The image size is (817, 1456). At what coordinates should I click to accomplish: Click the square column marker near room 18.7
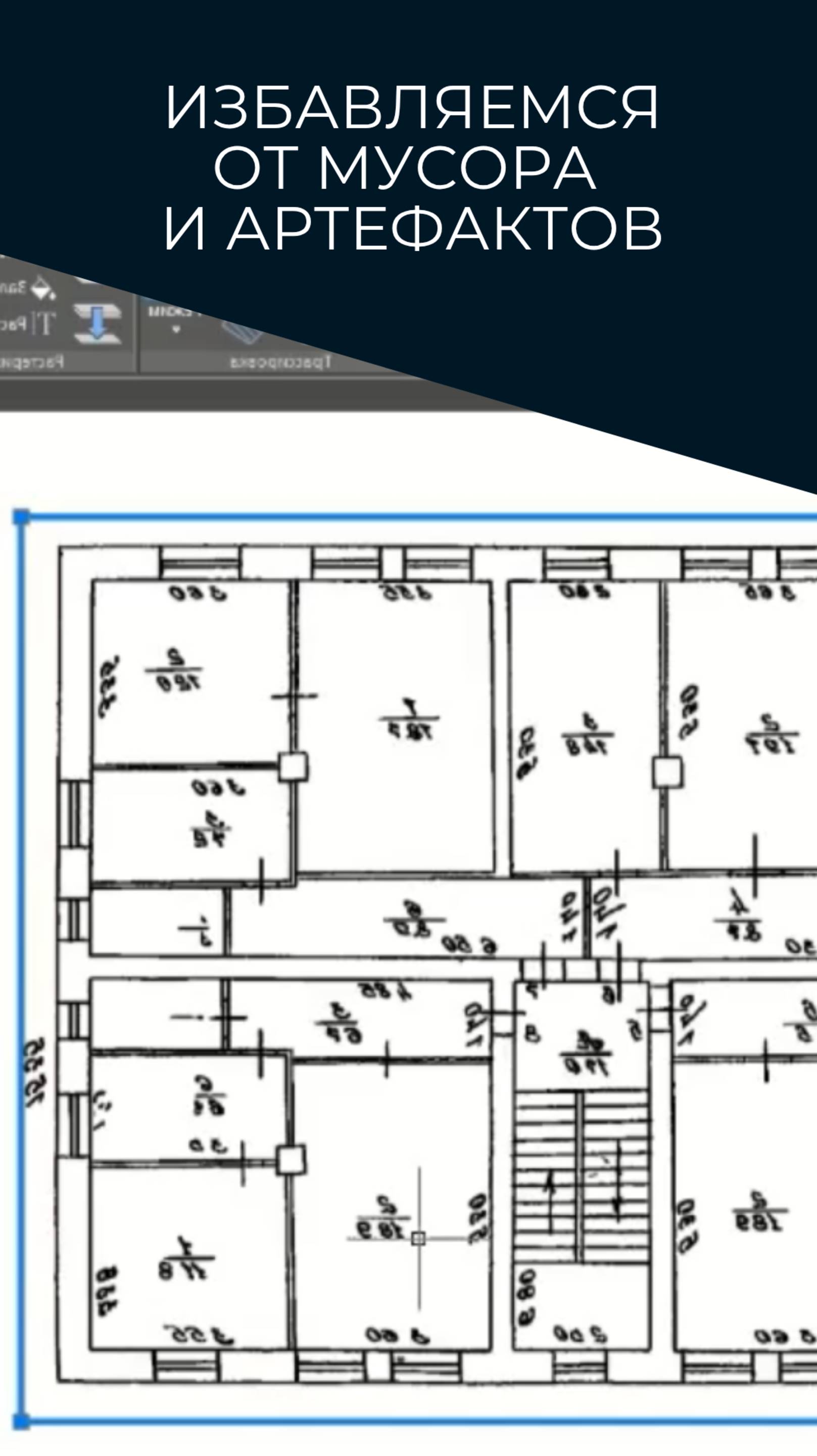pos(294,767)
